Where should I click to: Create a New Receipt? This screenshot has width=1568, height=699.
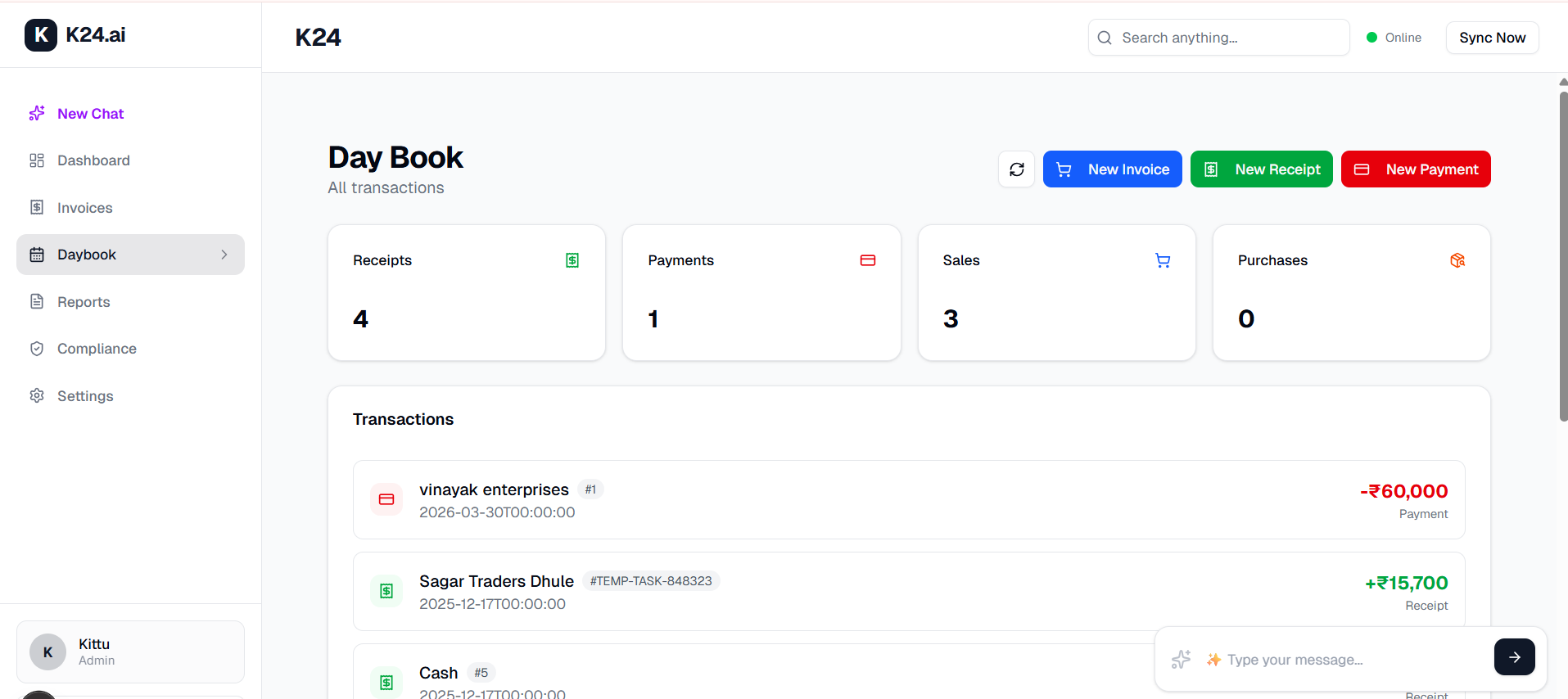click(1261, 169)
